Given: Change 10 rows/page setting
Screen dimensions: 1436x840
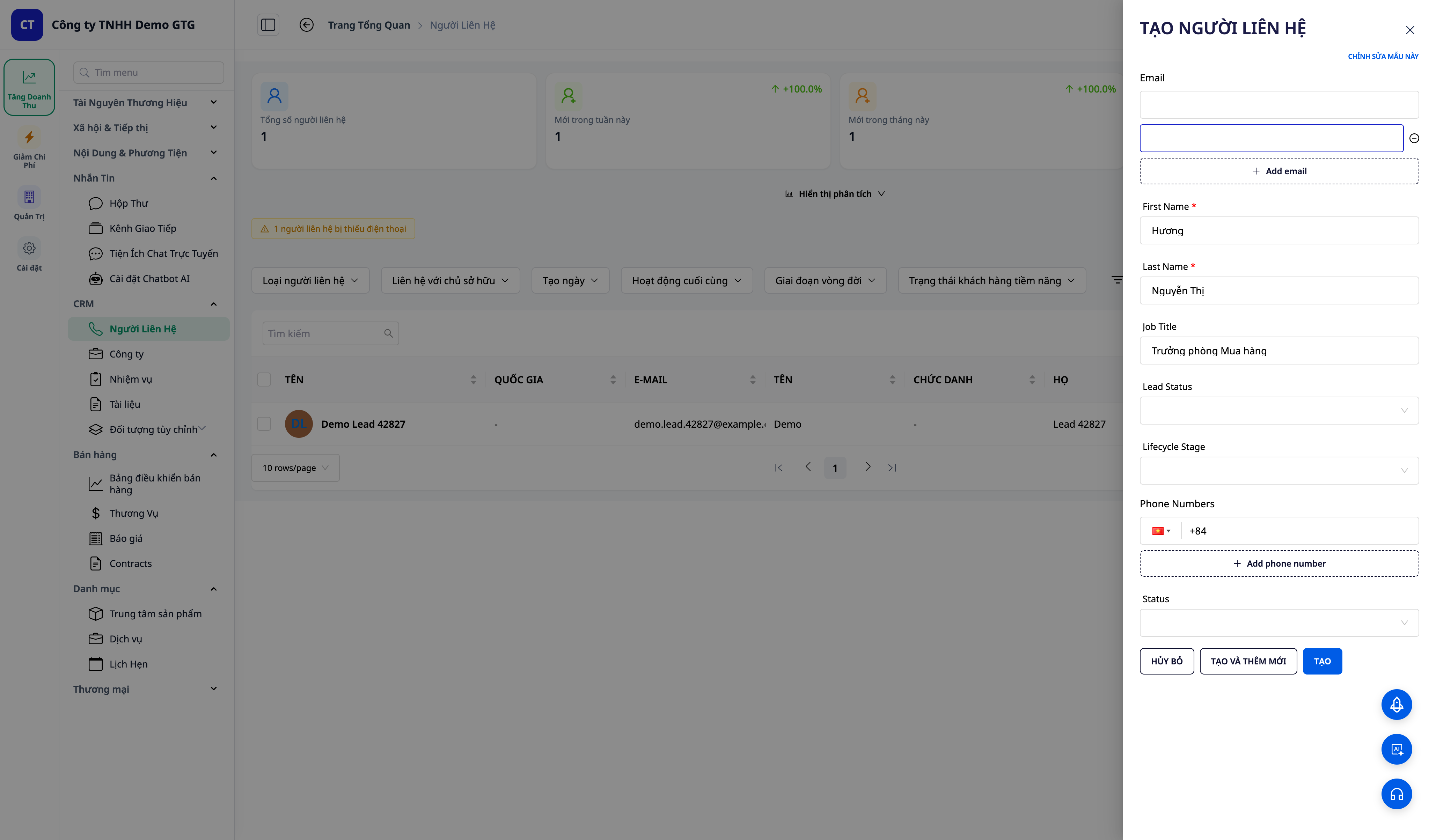Looking at the screenshot, I should pos(295,467).
